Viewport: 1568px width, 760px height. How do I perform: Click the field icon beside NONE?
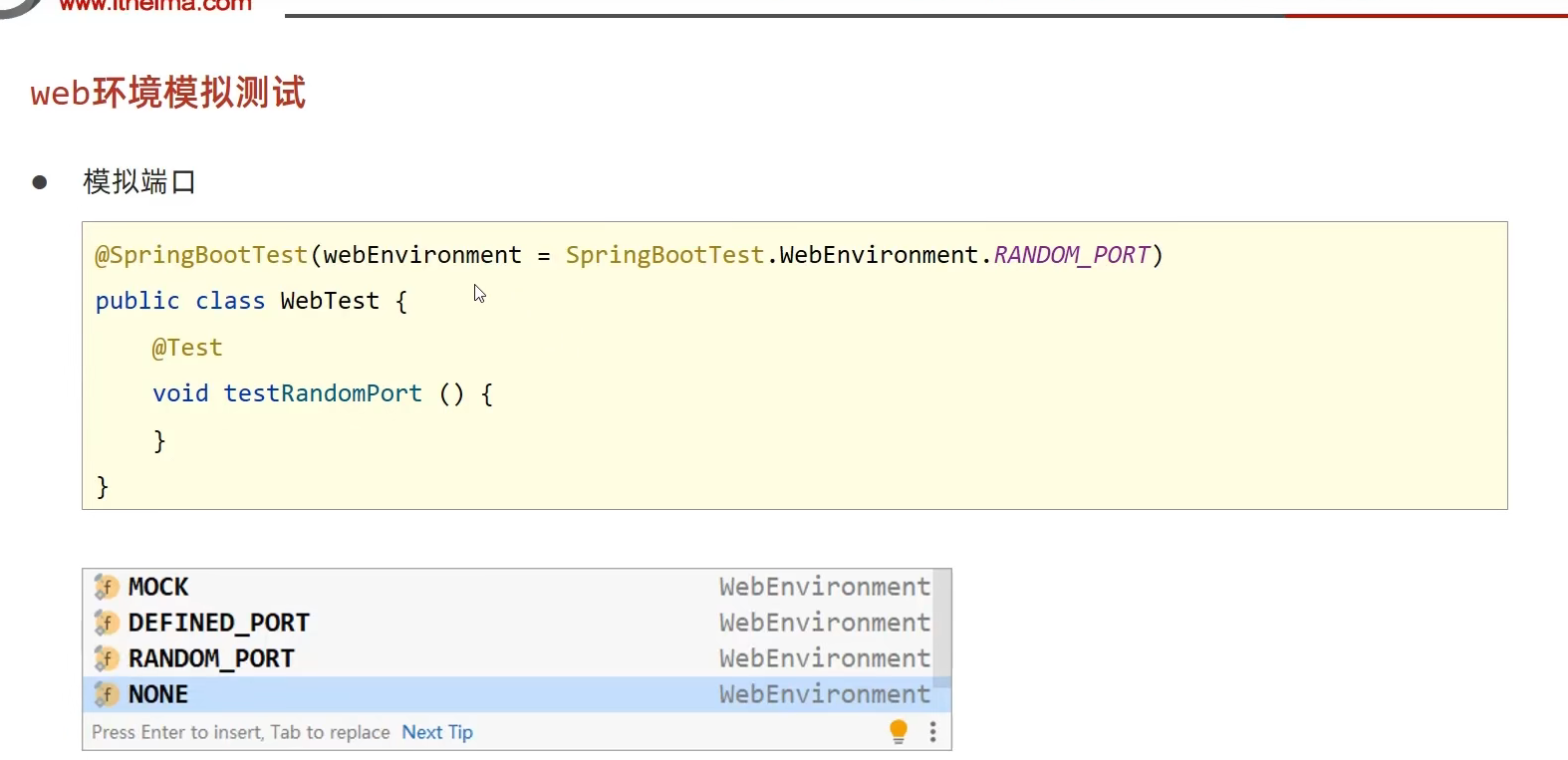107,694
